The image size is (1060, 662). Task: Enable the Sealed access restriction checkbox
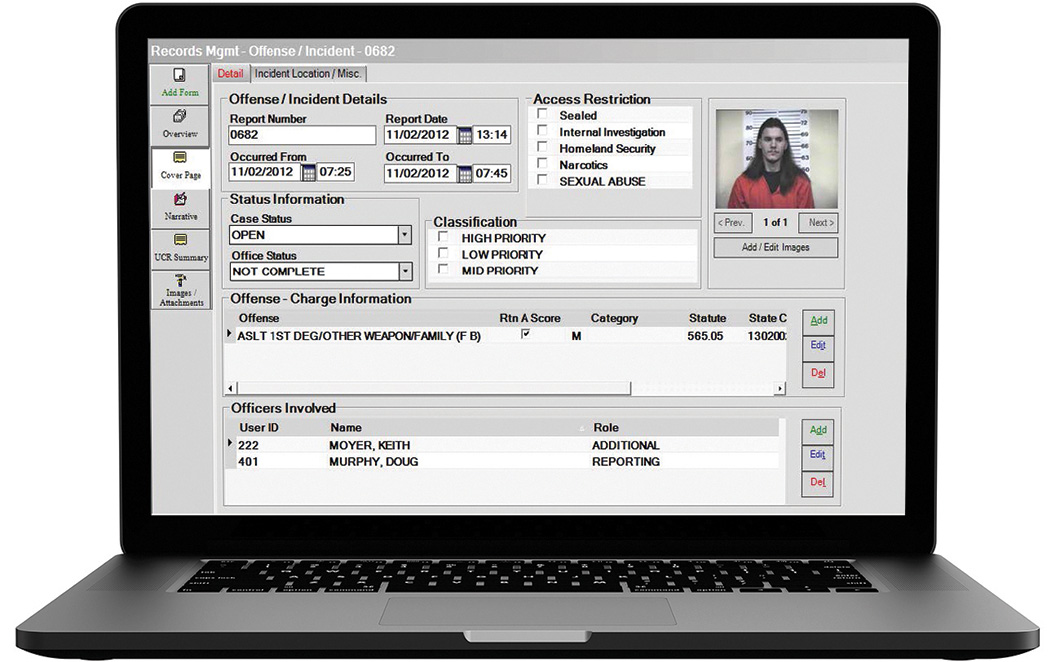(x=543, y=116)
